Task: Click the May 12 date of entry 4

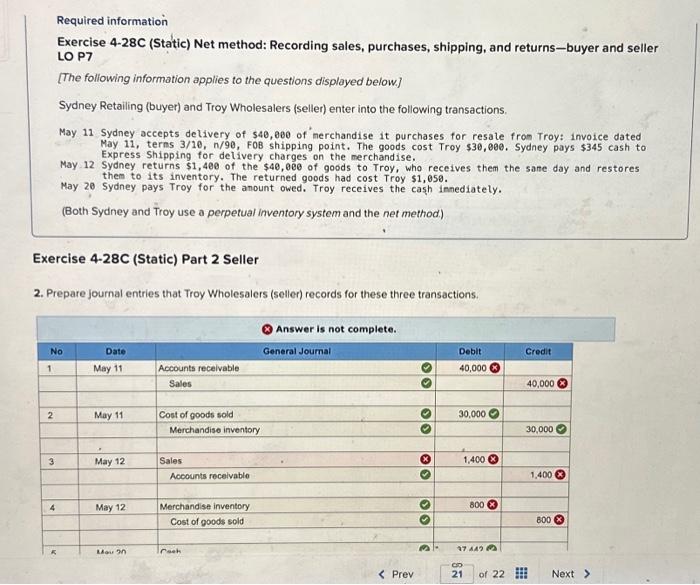Action: [110, 507]
